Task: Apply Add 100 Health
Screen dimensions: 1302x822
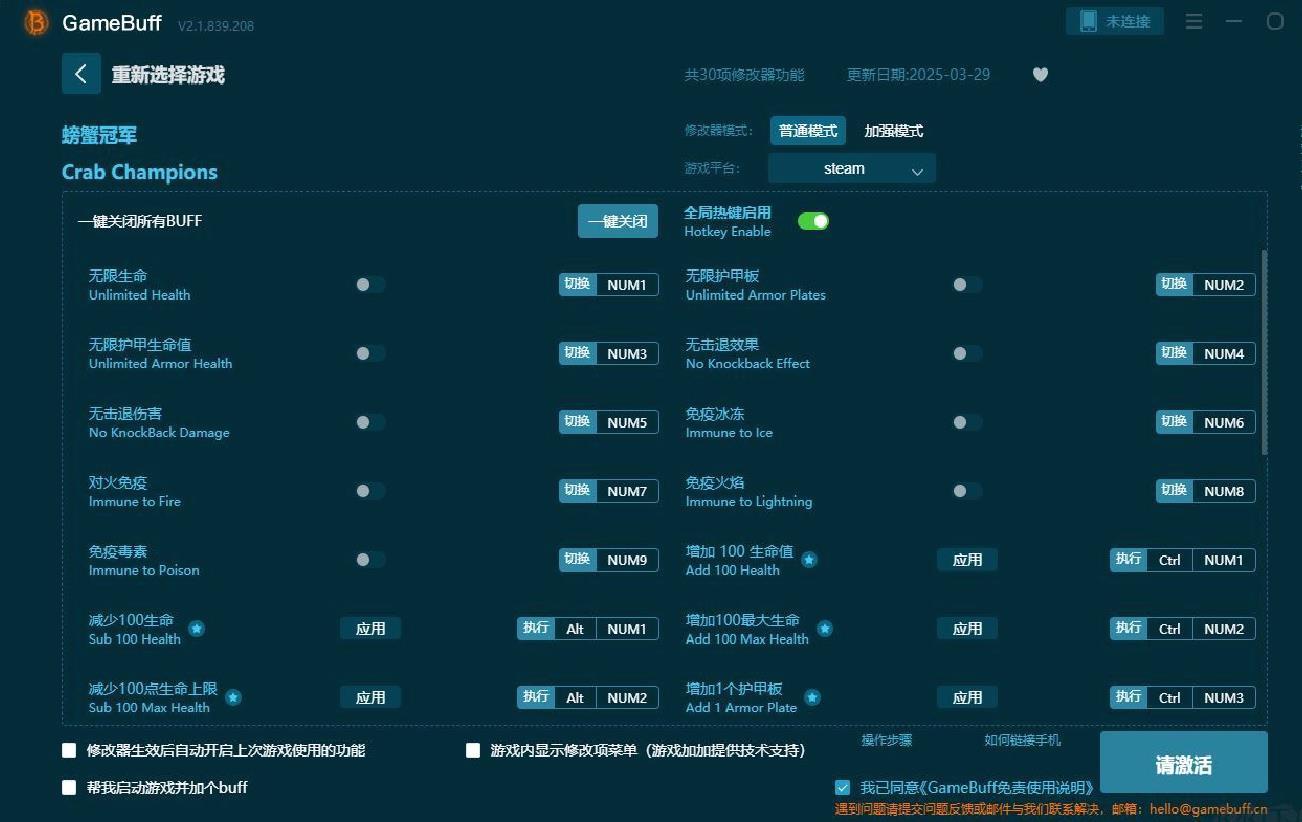Action: point(967,560)
